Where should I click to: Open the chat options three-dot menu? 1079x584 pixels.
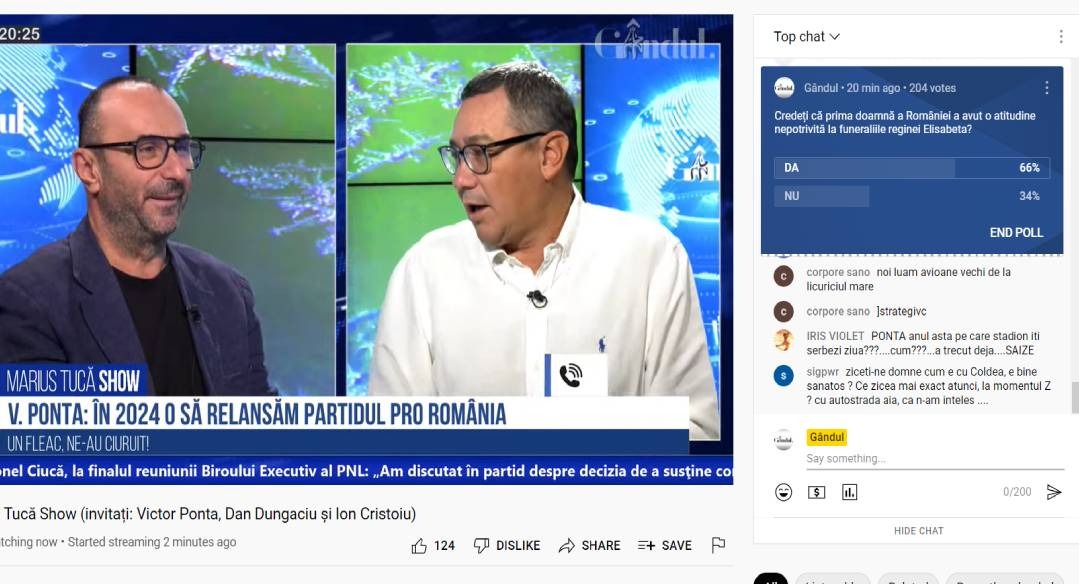click(x=1060, y=36)
